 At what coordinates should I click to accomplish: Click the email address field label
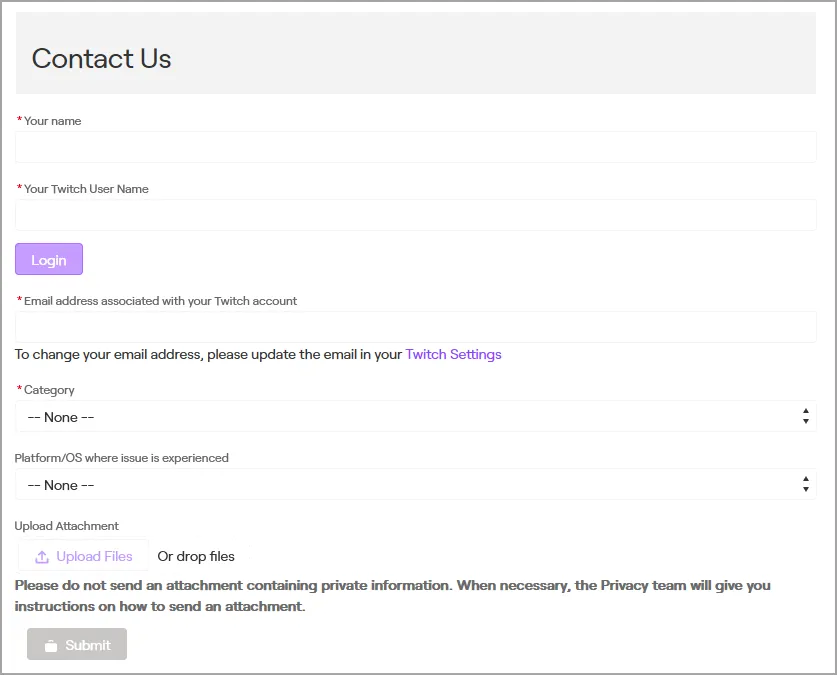[x=160, y=301]
